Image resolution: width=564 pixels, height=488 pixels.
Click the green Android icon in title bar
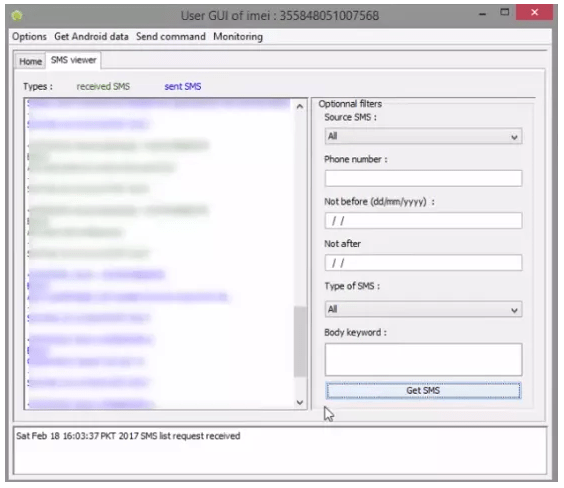(17, 15)
